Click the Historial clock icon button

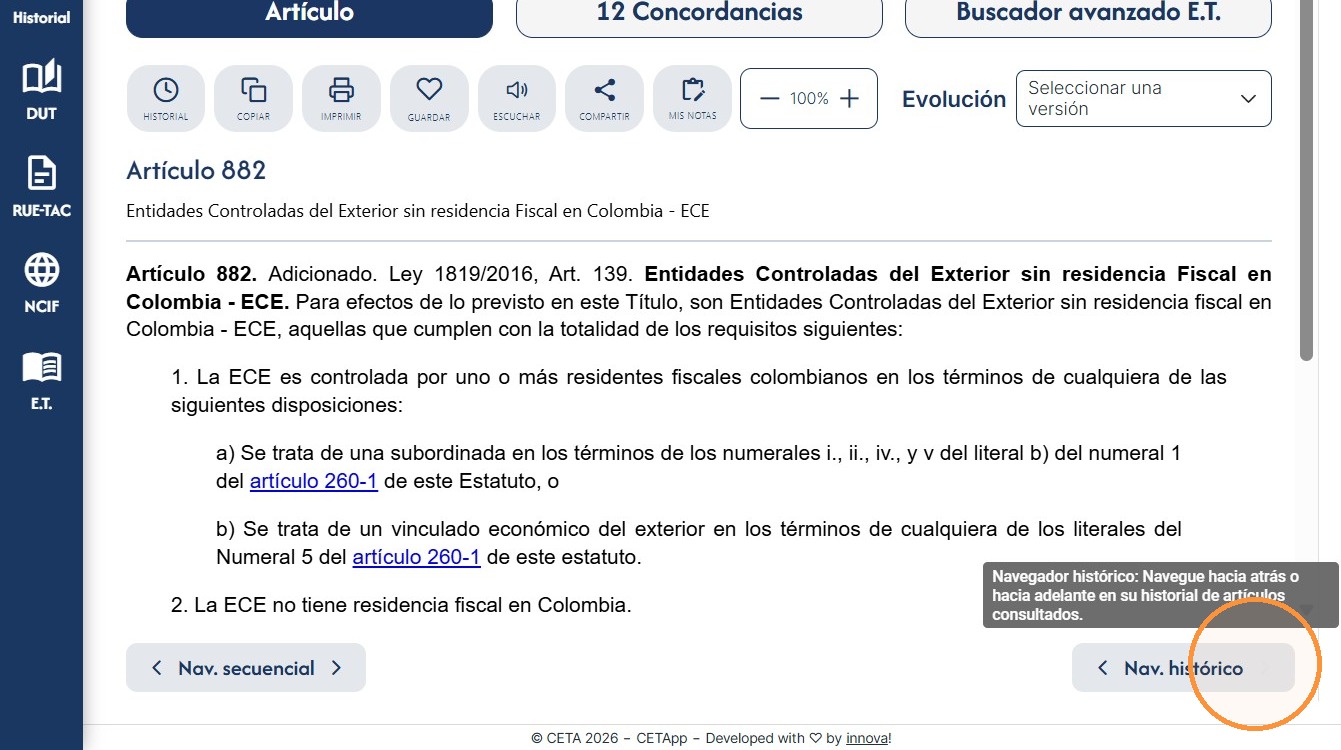click(166, 98)
